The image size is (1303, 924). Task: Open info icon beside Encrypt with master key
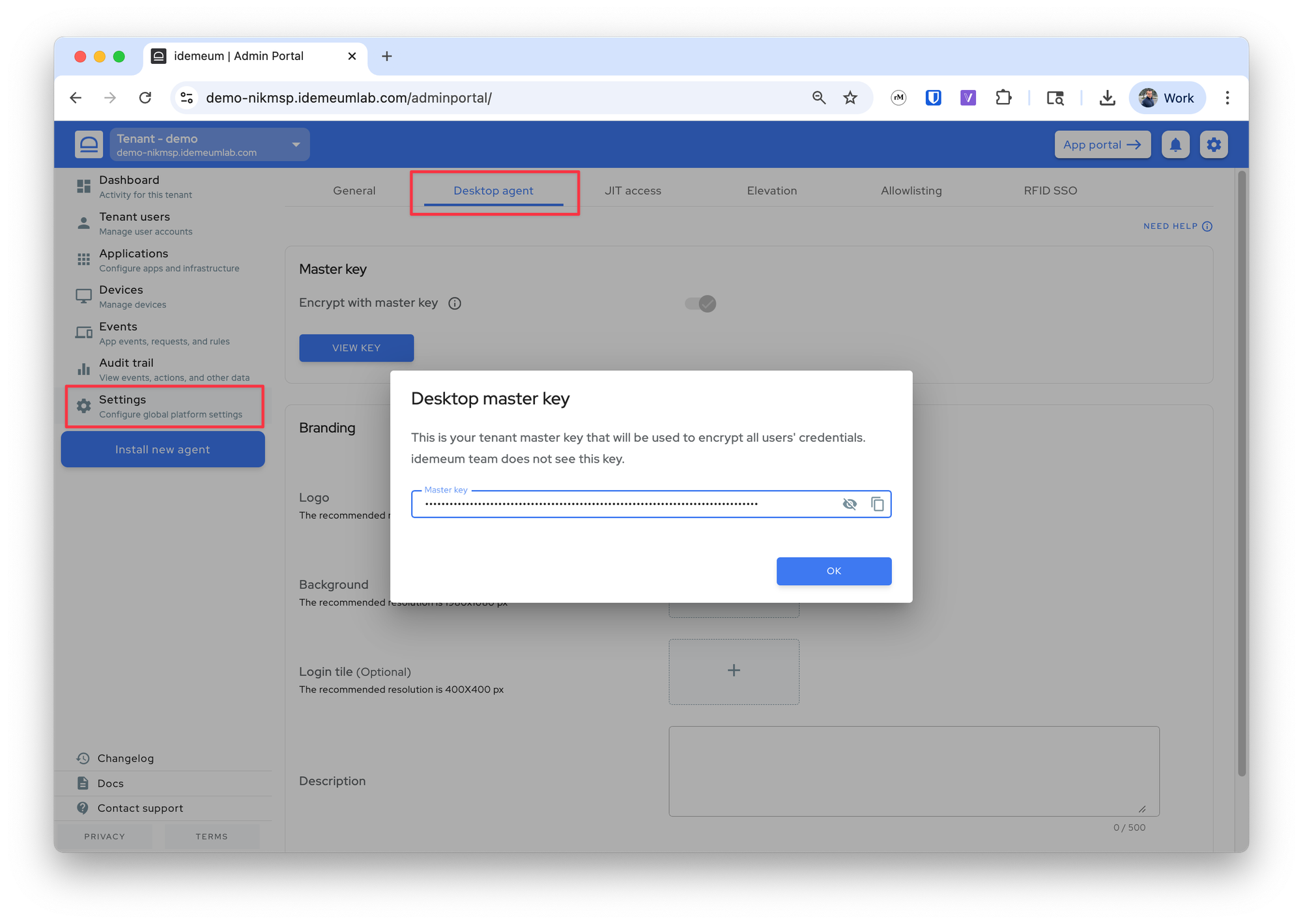coord(455,303)
